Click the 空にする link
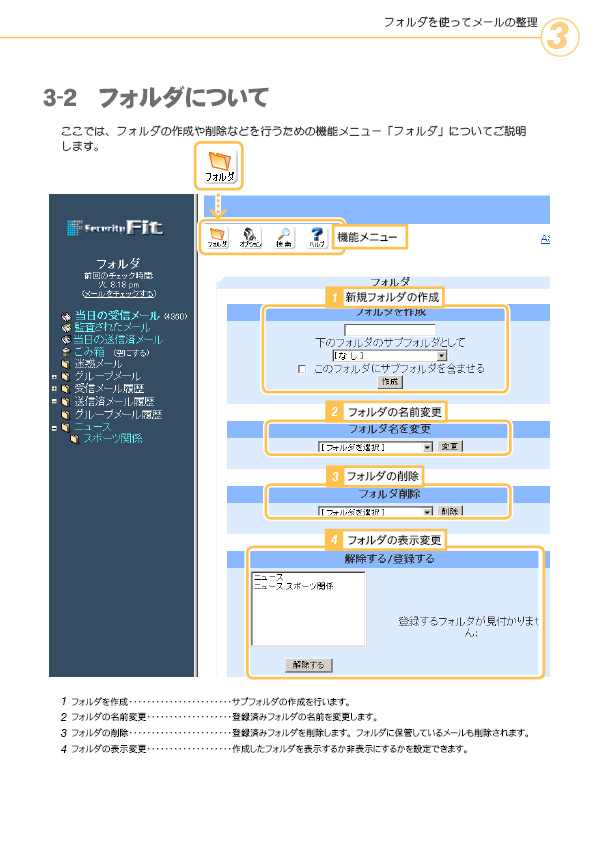Screen dimensions: 595x842 coord(131,353)
